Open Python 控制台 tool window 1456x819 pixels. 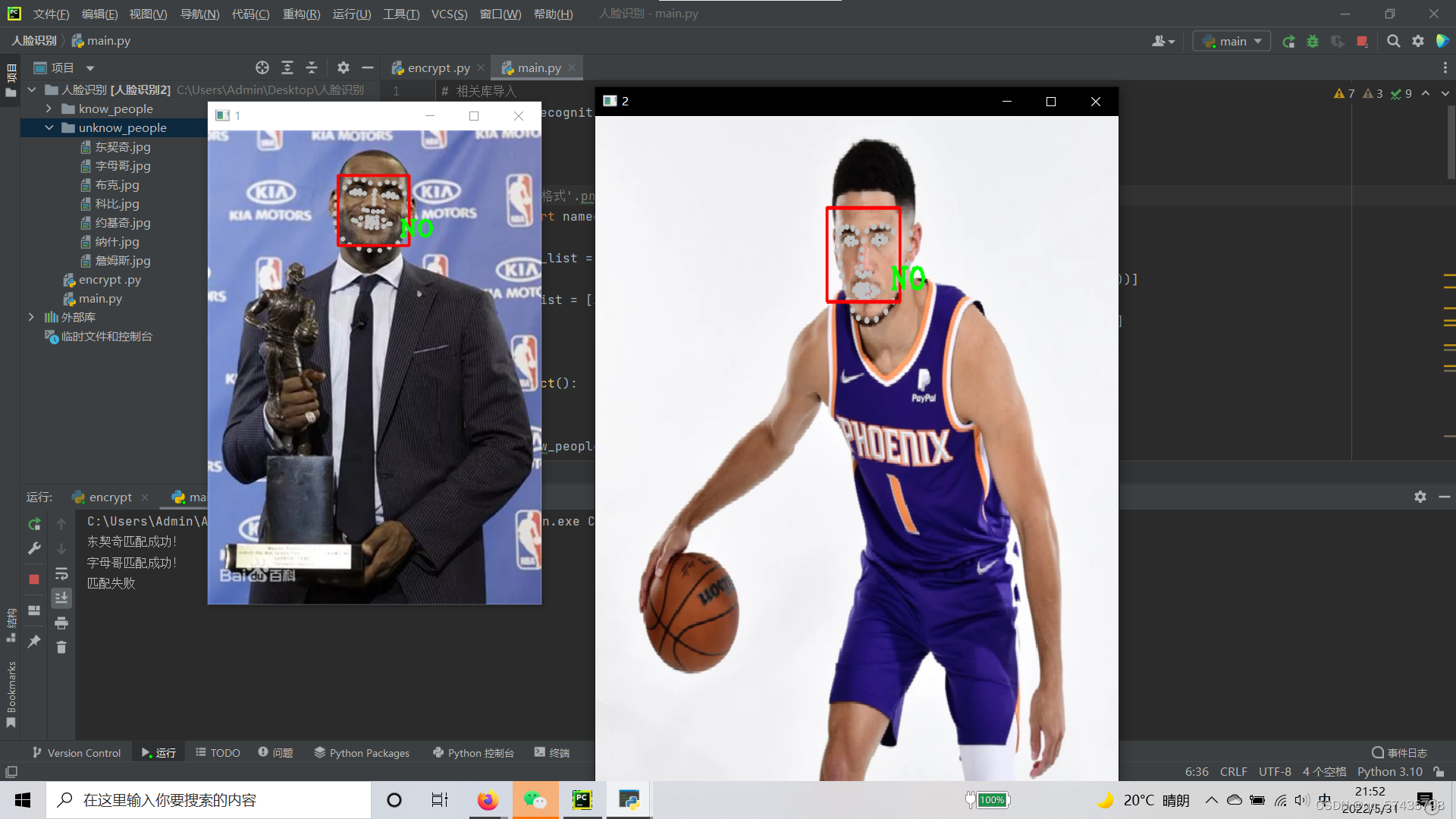coord(473,753)
